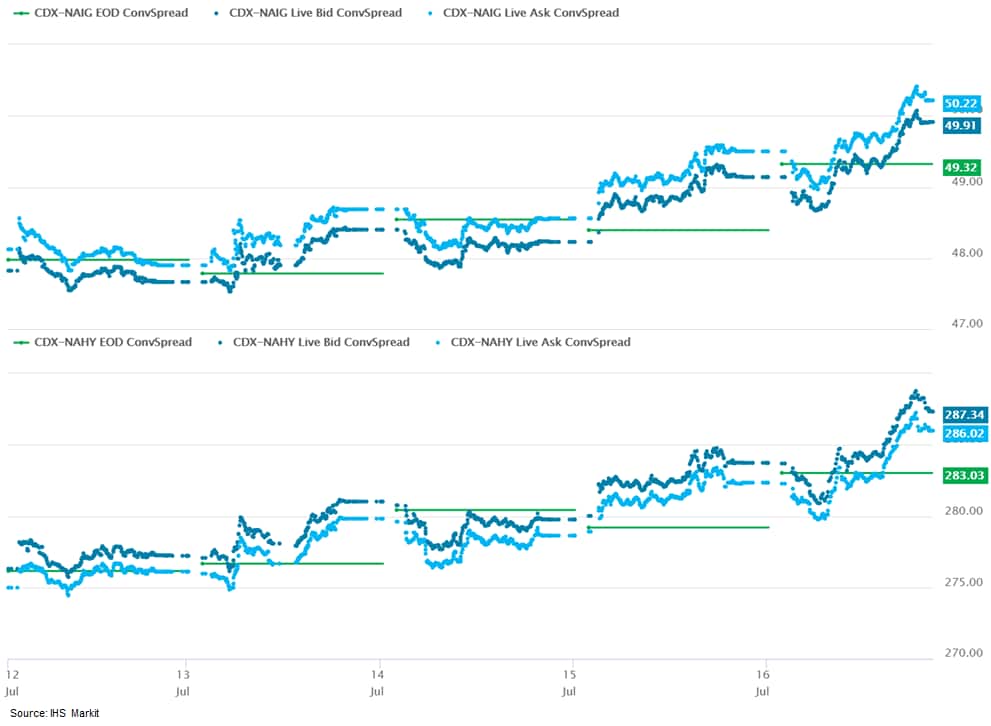
Task: Click the 275.00 y-axis label
Action: (962, 582)
